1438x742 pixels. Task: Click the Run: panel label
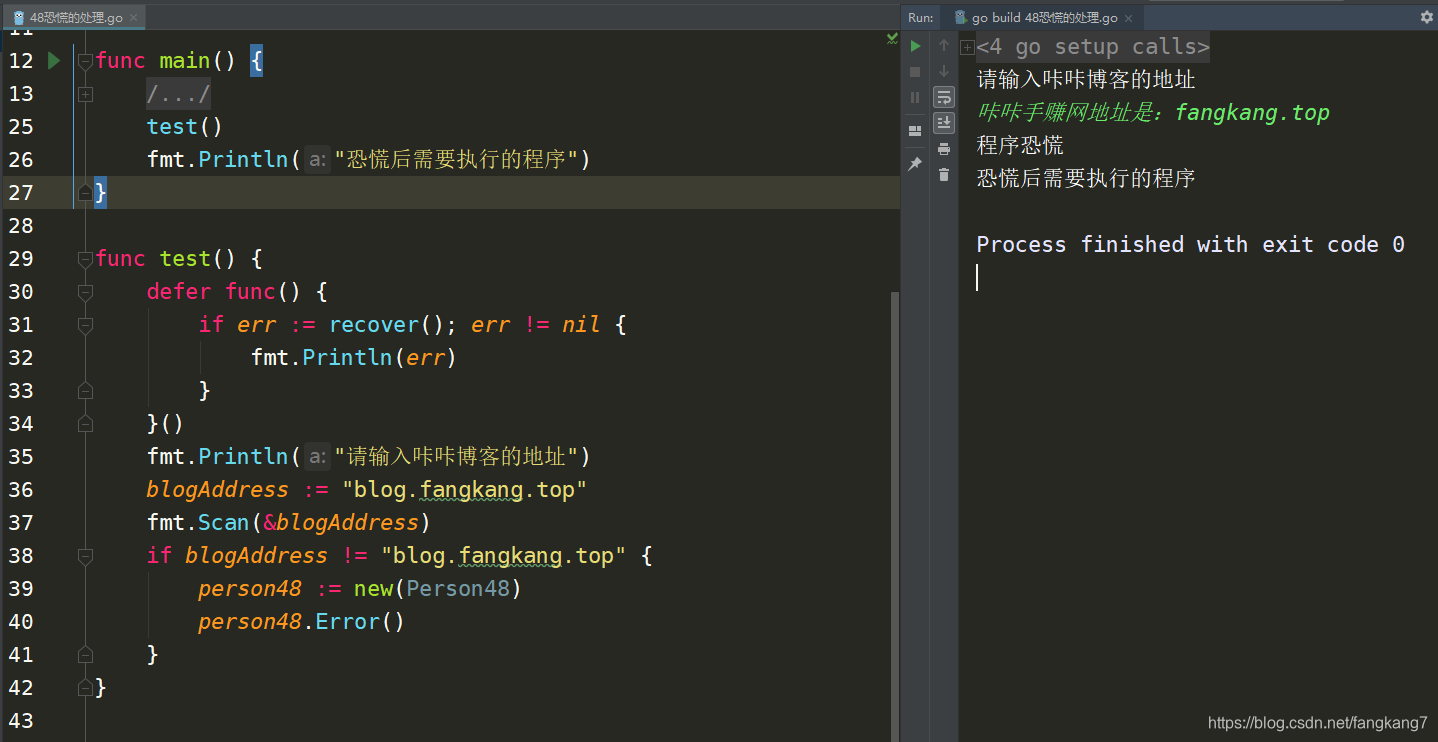[921, 18]
